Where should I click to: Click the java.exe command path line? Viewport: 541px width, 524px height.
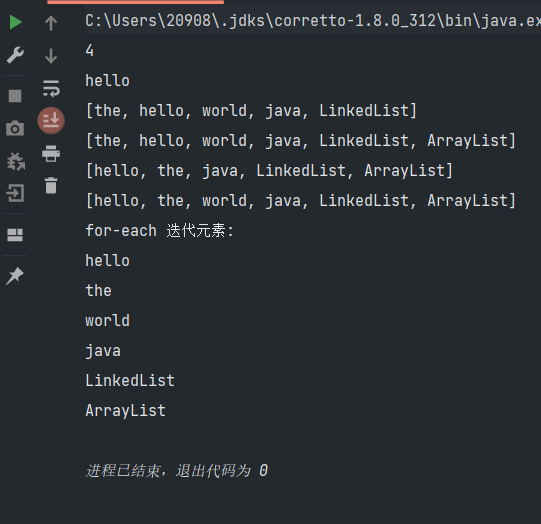pyautogui.click(x=313, y=21)
